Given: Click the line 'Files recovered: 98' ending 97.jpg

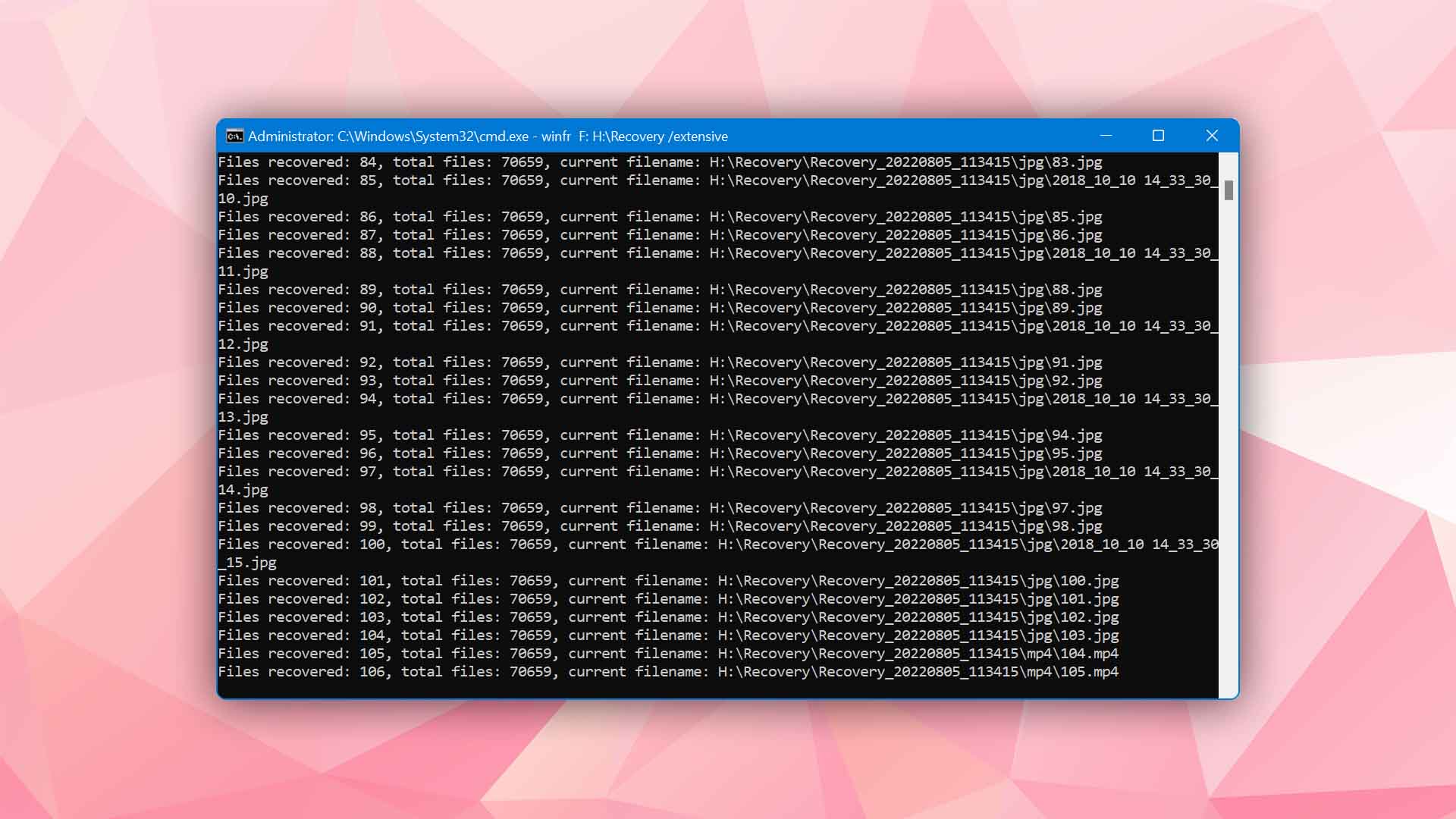Looking at the screenshot, I should (x=660, y=508).
